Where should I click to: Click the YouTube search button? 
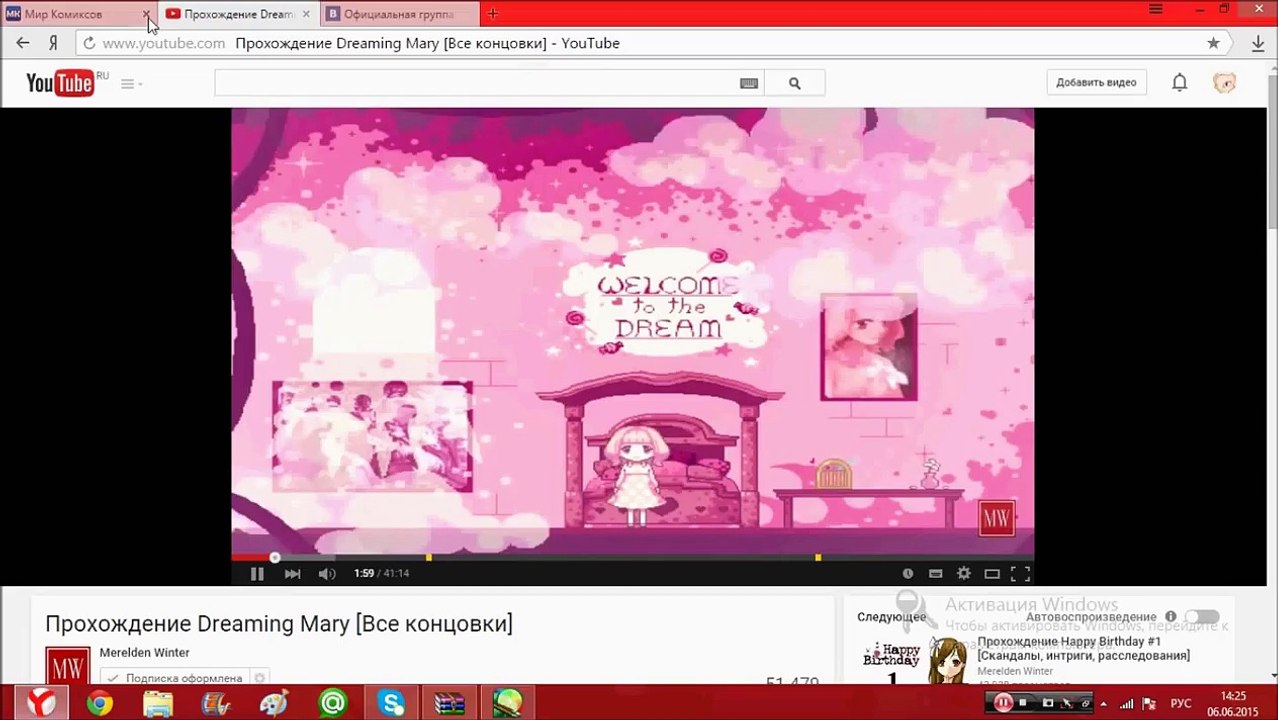[x=795, y=83]
